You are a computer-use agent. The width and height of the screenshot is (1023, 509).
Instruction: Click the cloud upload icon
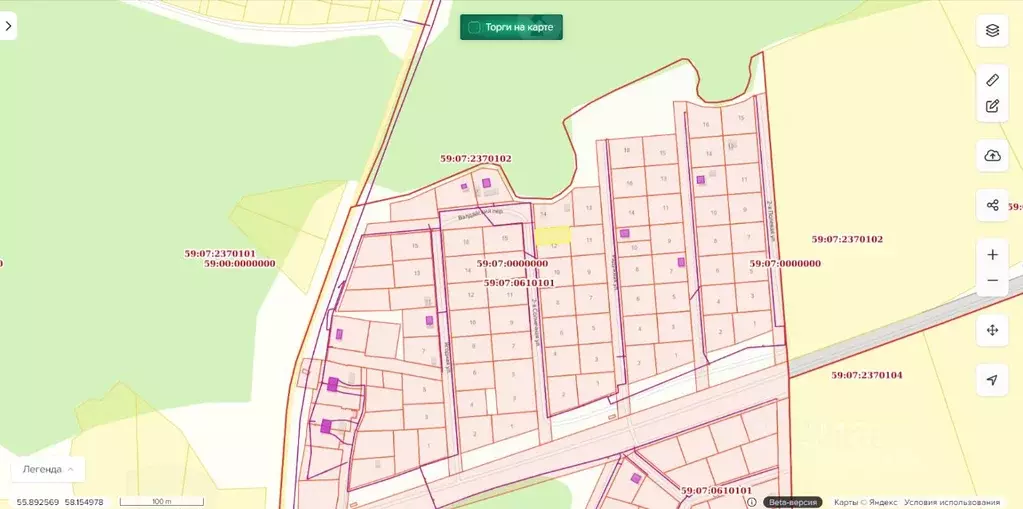992,155
